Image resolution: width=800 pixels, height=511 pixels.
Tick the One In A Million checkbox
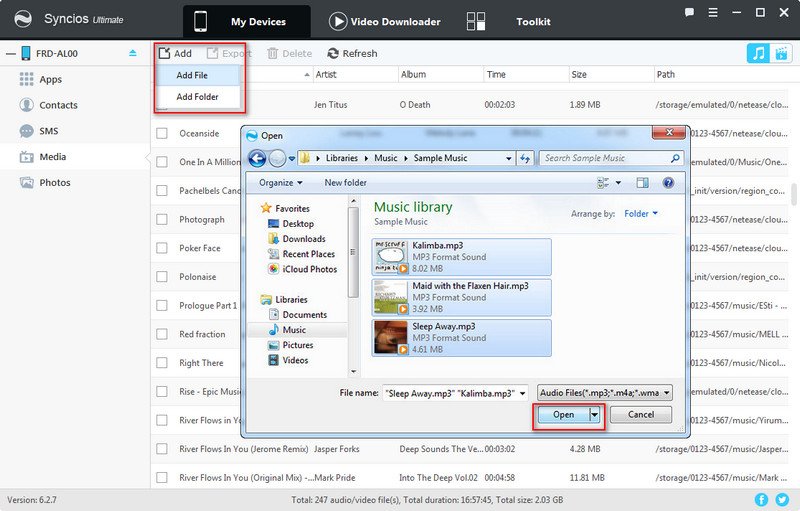point(162,162)
